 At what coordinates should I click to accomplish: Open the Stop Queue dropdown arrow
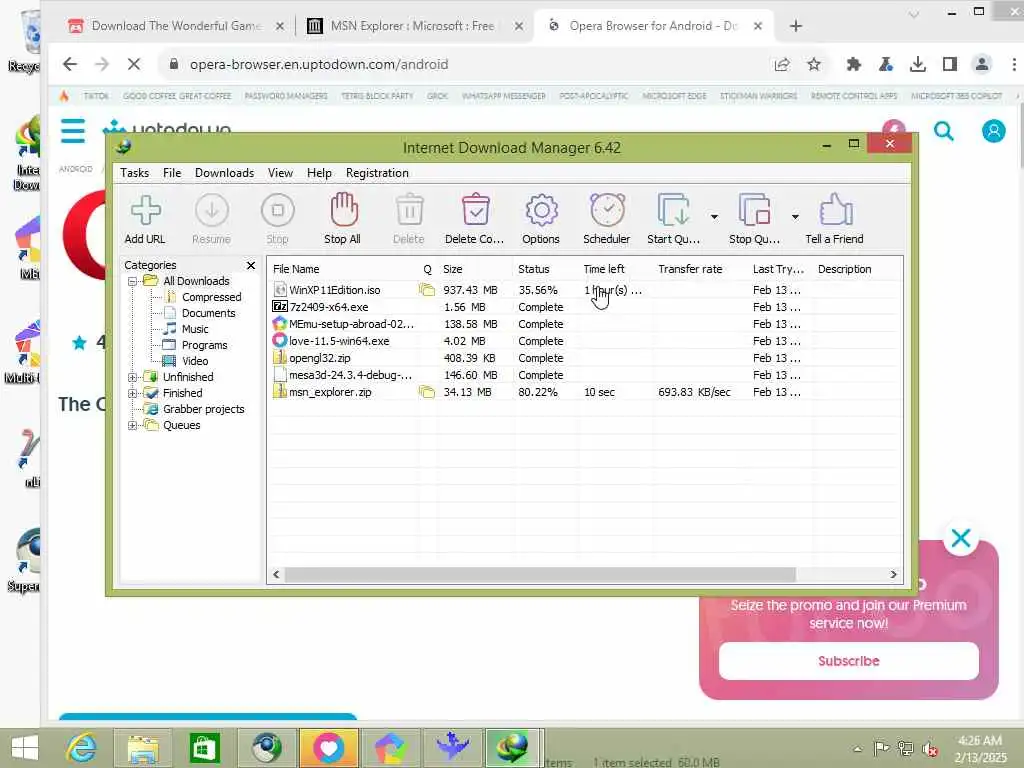(x=795, y=217)
